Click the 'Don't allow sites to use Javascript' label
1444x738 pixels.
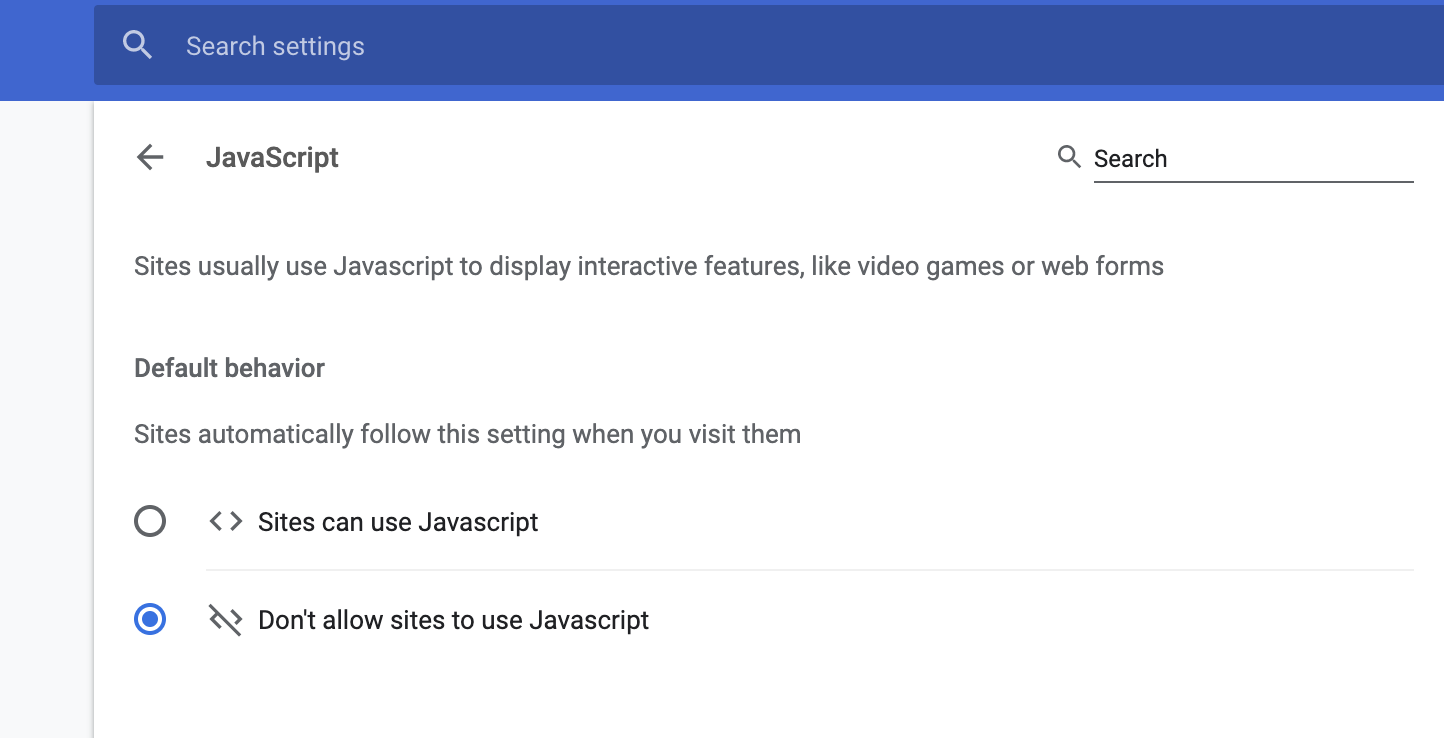pyautogui.click(x=453, y=621)
